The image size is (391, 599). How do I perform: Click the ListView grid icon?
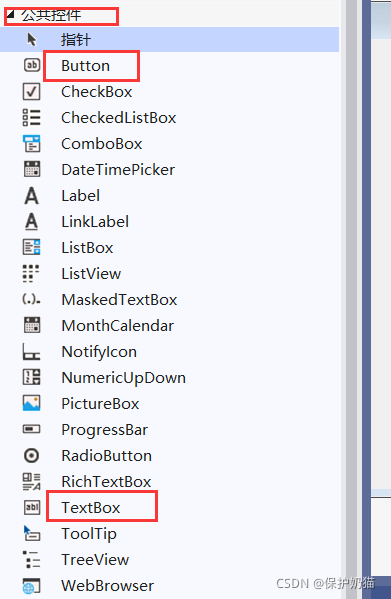[x=31, y=274]
